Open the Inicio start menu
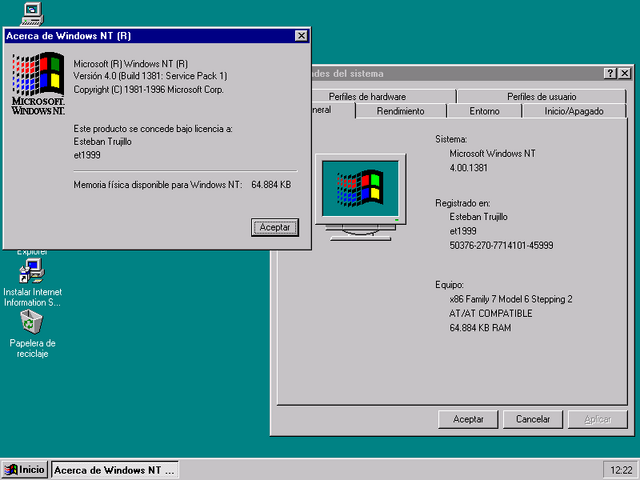The image size is (640, 480). point(24,470)
